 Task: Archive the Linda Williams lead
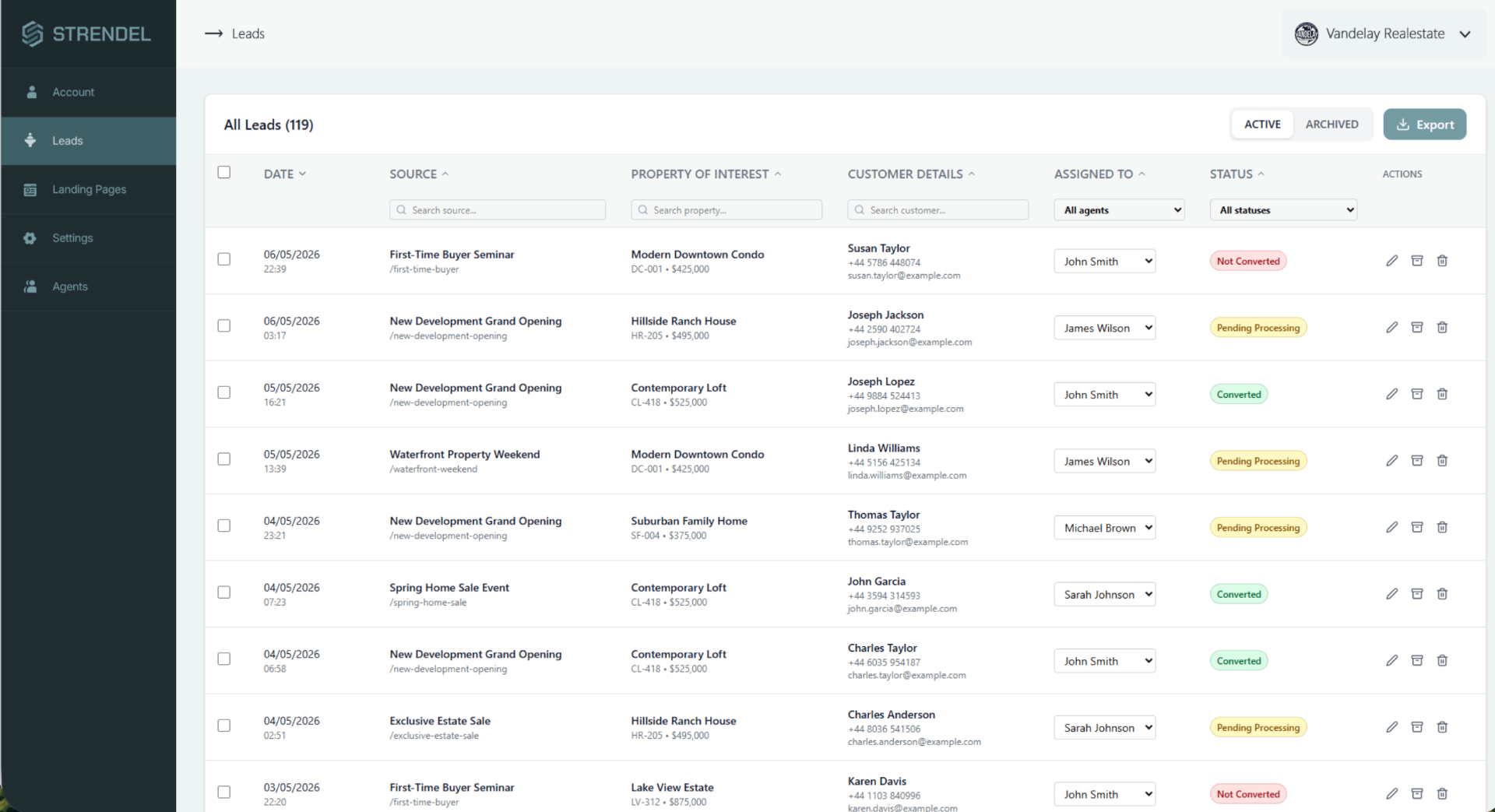1417,461
